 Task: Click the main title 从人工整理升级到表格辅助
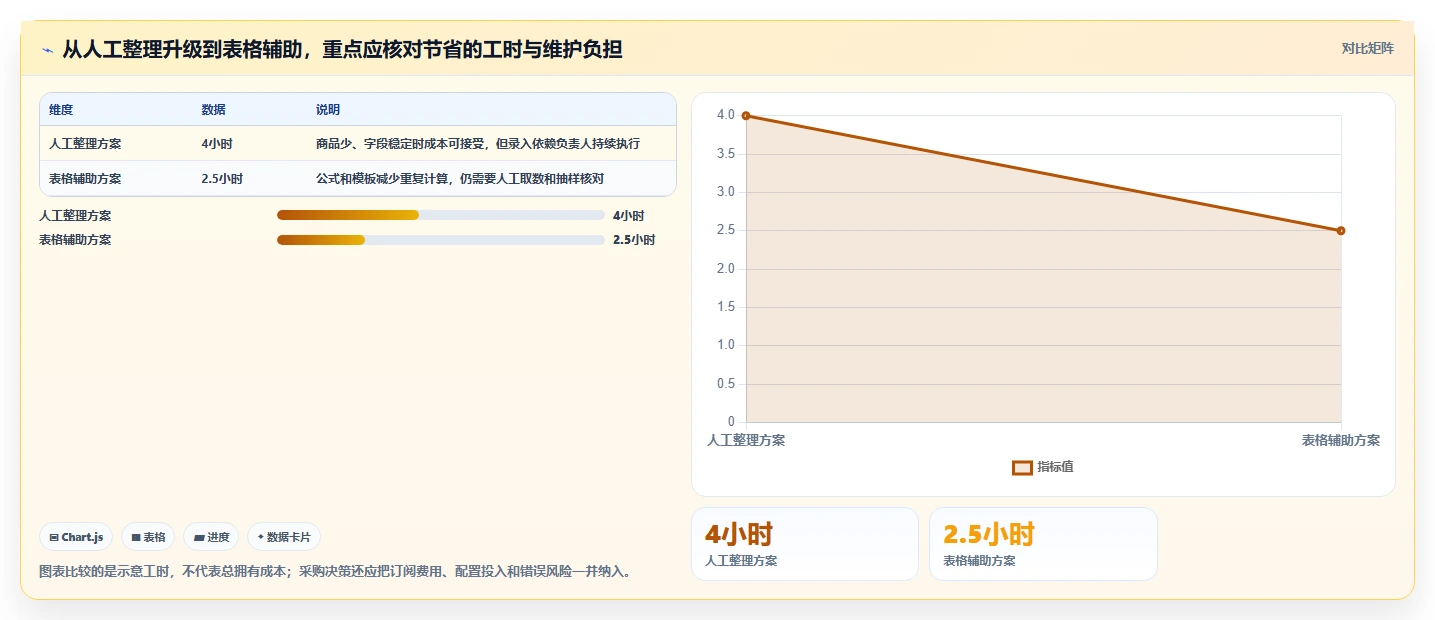tap(342, 49)
